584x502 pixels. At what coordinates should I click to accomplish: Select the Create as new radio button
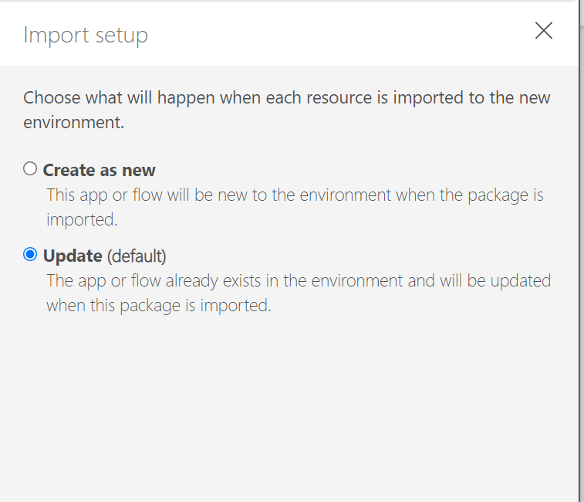[30, 169]
